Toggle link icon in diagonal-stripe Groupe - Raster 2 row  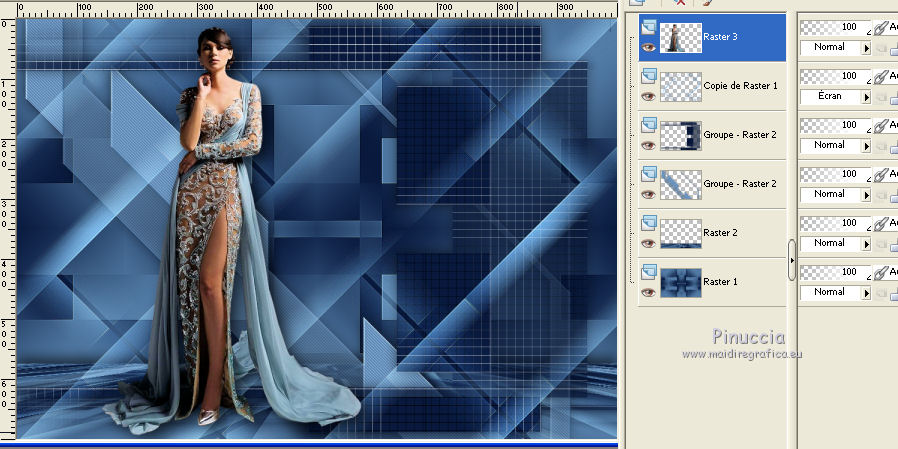tap(881, 174)
